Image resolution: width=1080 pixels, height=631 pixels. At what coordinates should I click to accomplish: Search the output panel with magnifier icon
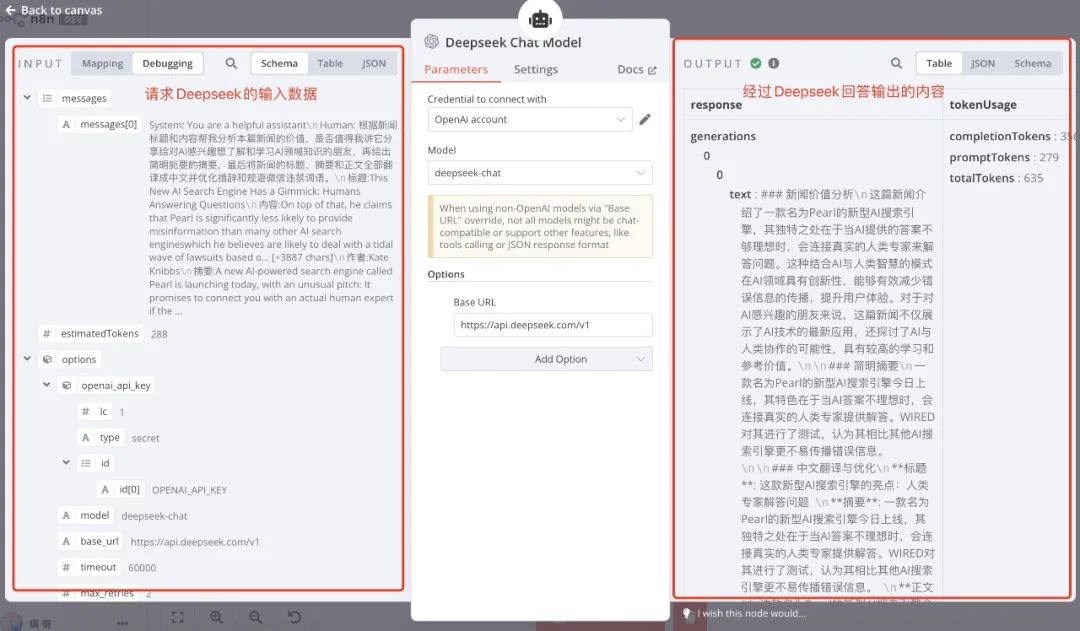click(x=896, y=63)
